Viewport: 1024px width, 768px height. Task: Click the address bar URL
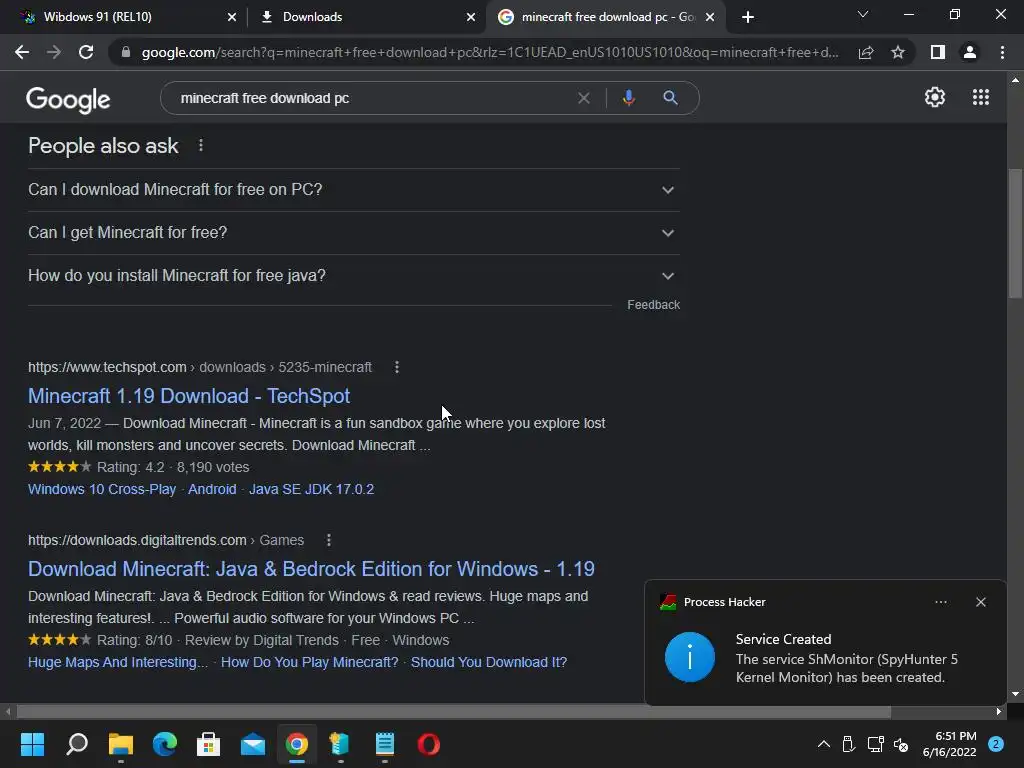click(x=490, y=52)
